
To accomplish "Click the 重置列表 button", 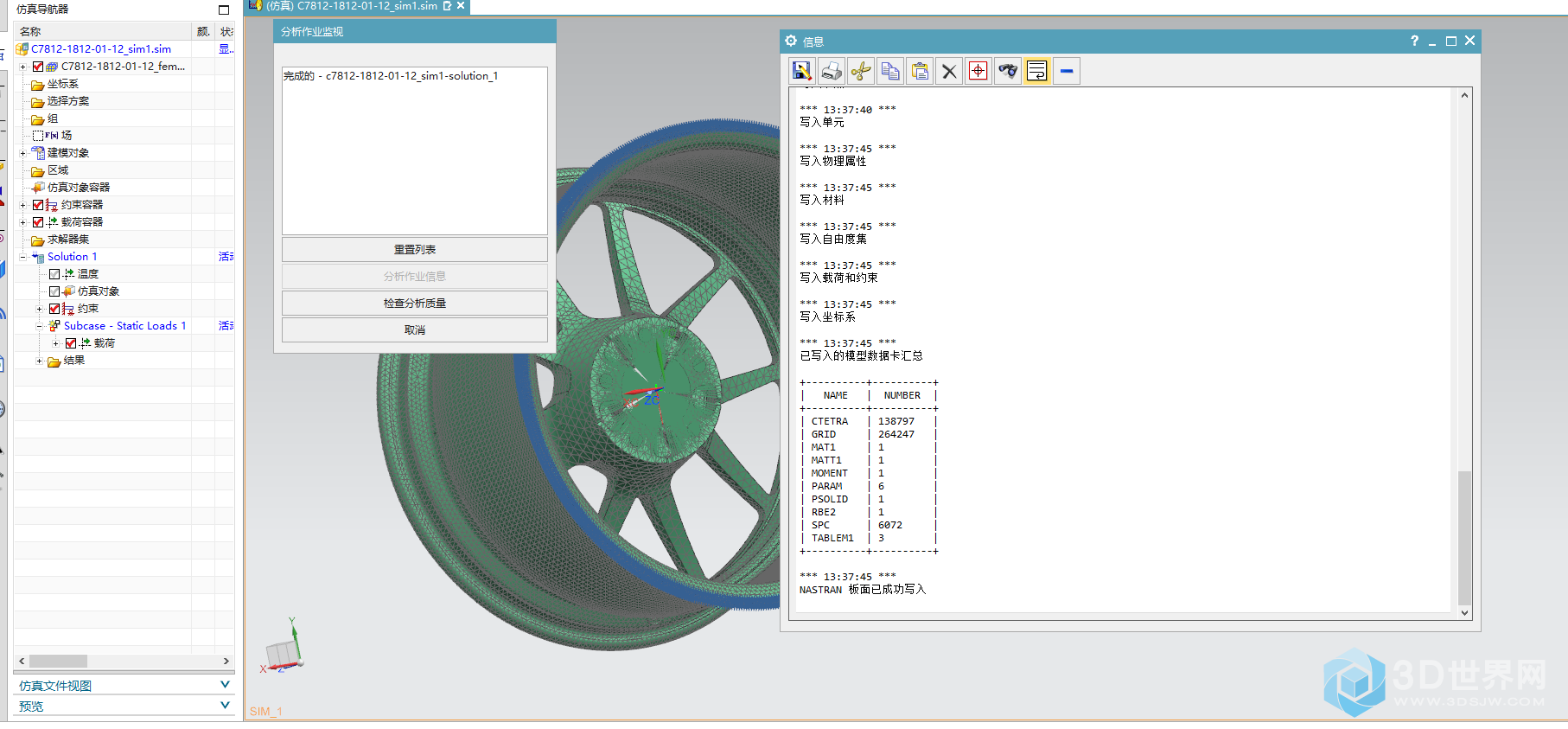I will (x=415, y=250).
